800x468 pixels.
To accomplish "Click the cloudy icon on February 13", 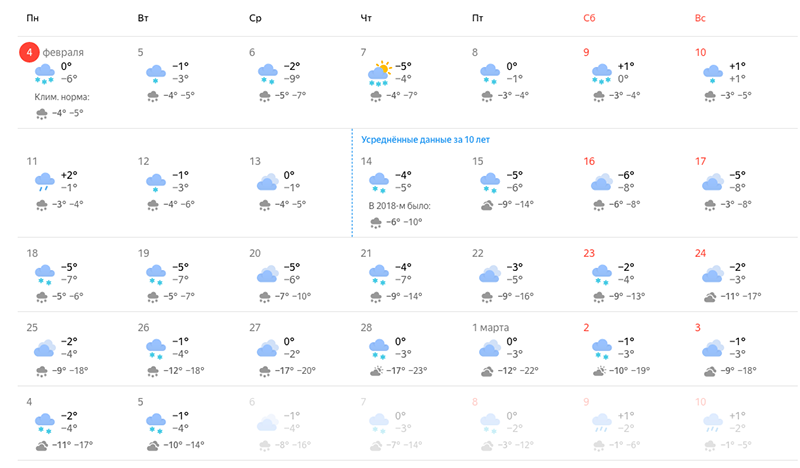I will coord(267,182).
